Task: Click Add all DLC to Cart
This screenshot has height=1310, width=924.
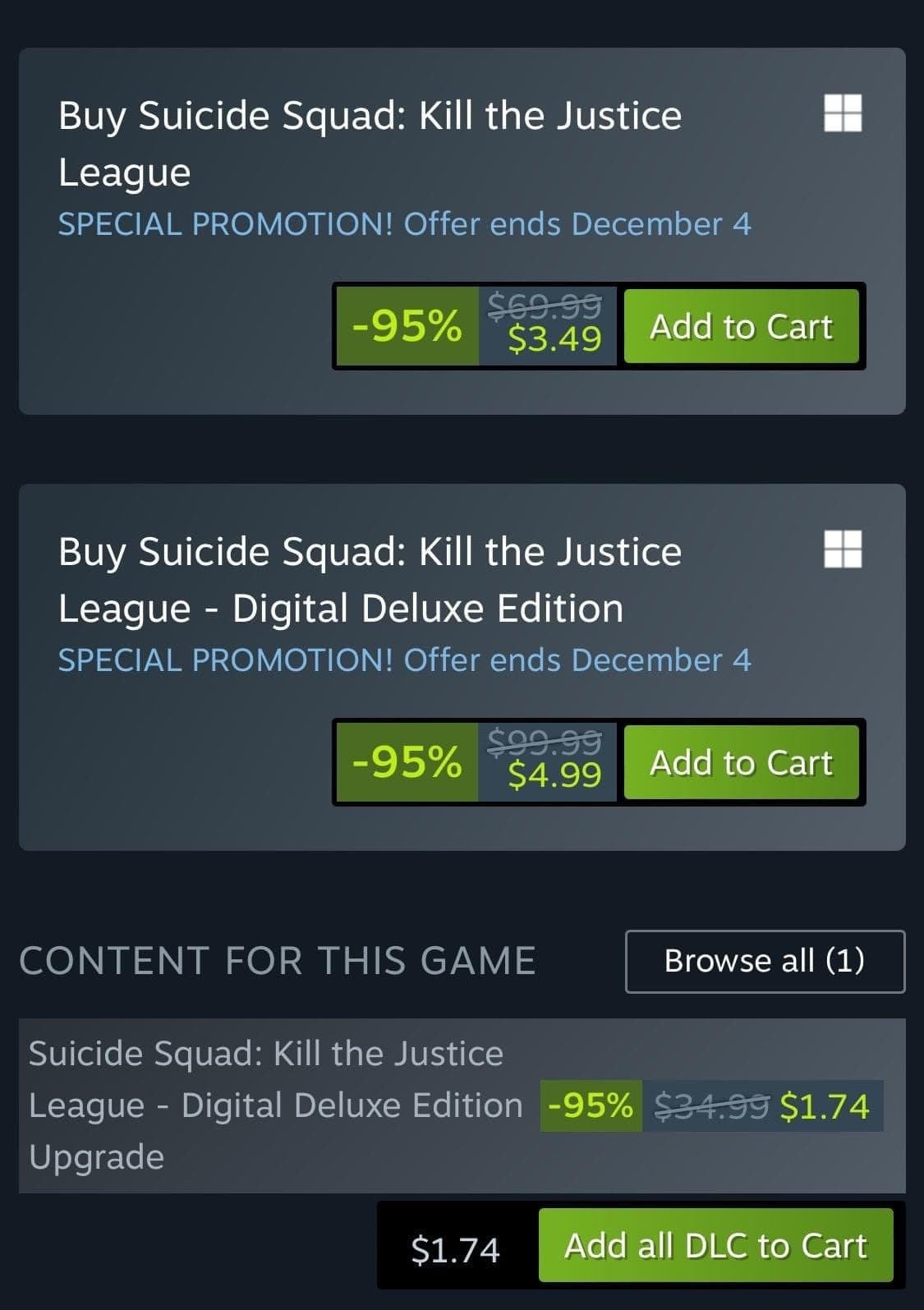Action: click(x=715, y=1245)
